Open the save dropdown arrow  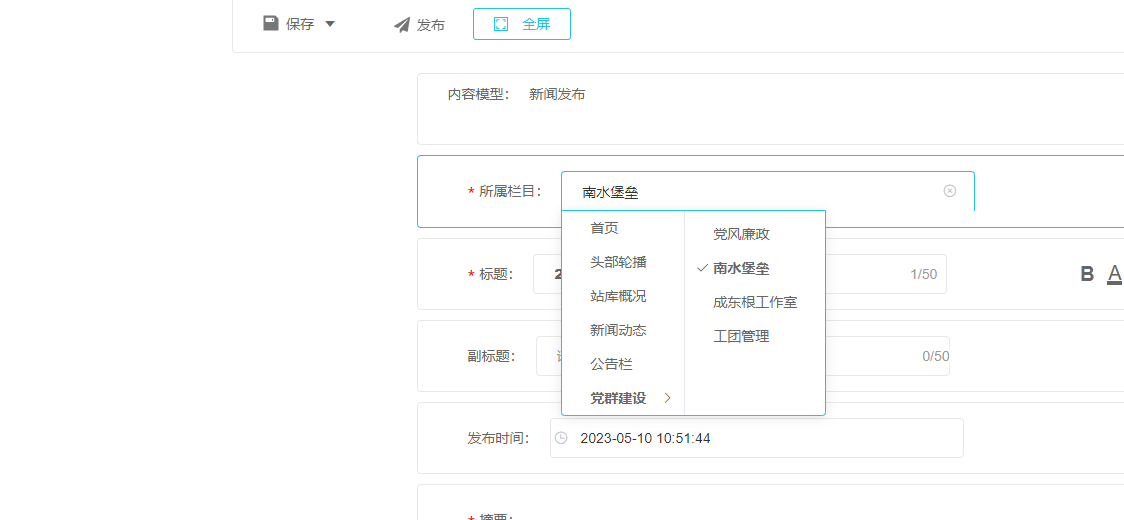[330, 24]
